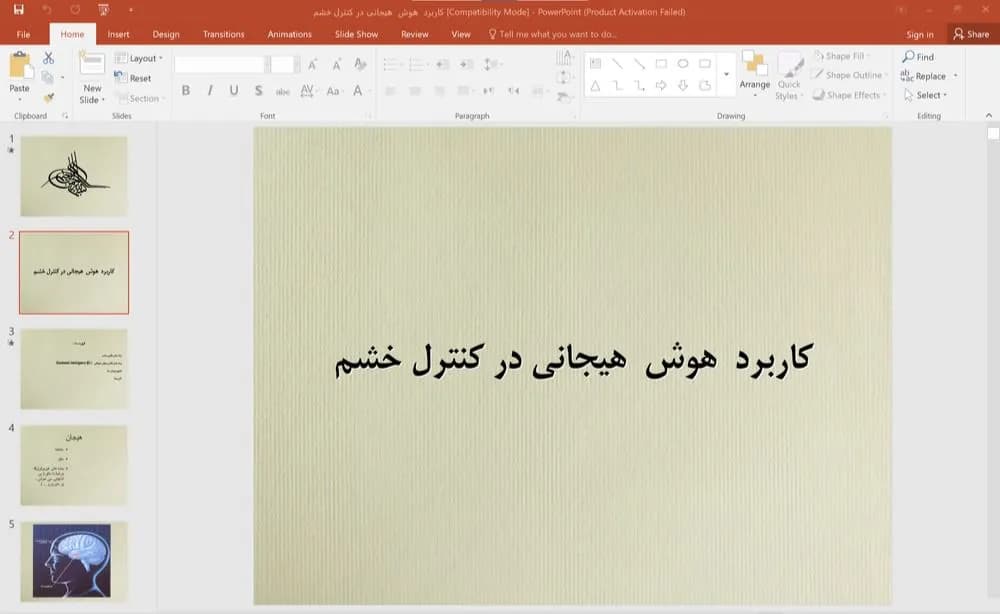Click the Reset slide button

(133, 78)
